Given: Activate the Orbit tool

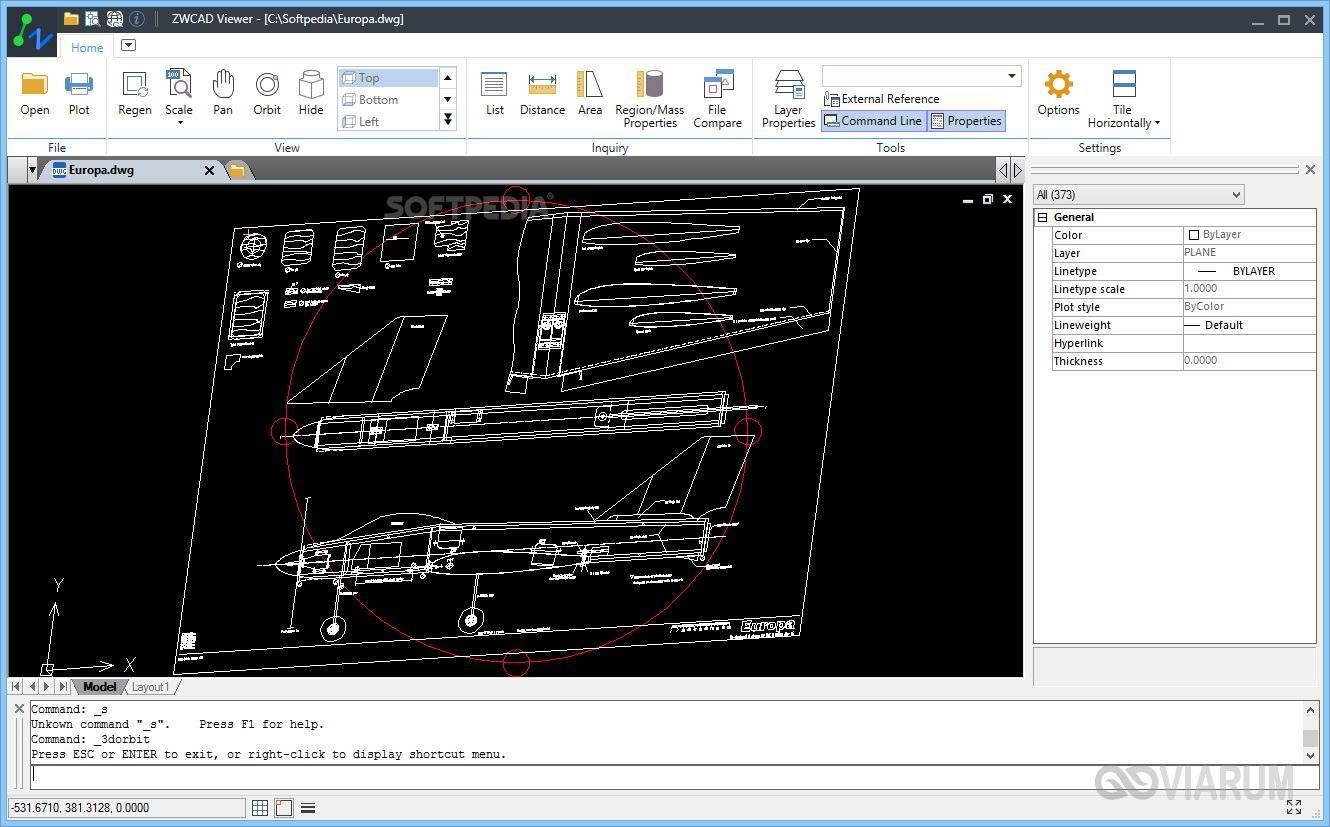Looking at the screenshot, I should pos(267,93).
